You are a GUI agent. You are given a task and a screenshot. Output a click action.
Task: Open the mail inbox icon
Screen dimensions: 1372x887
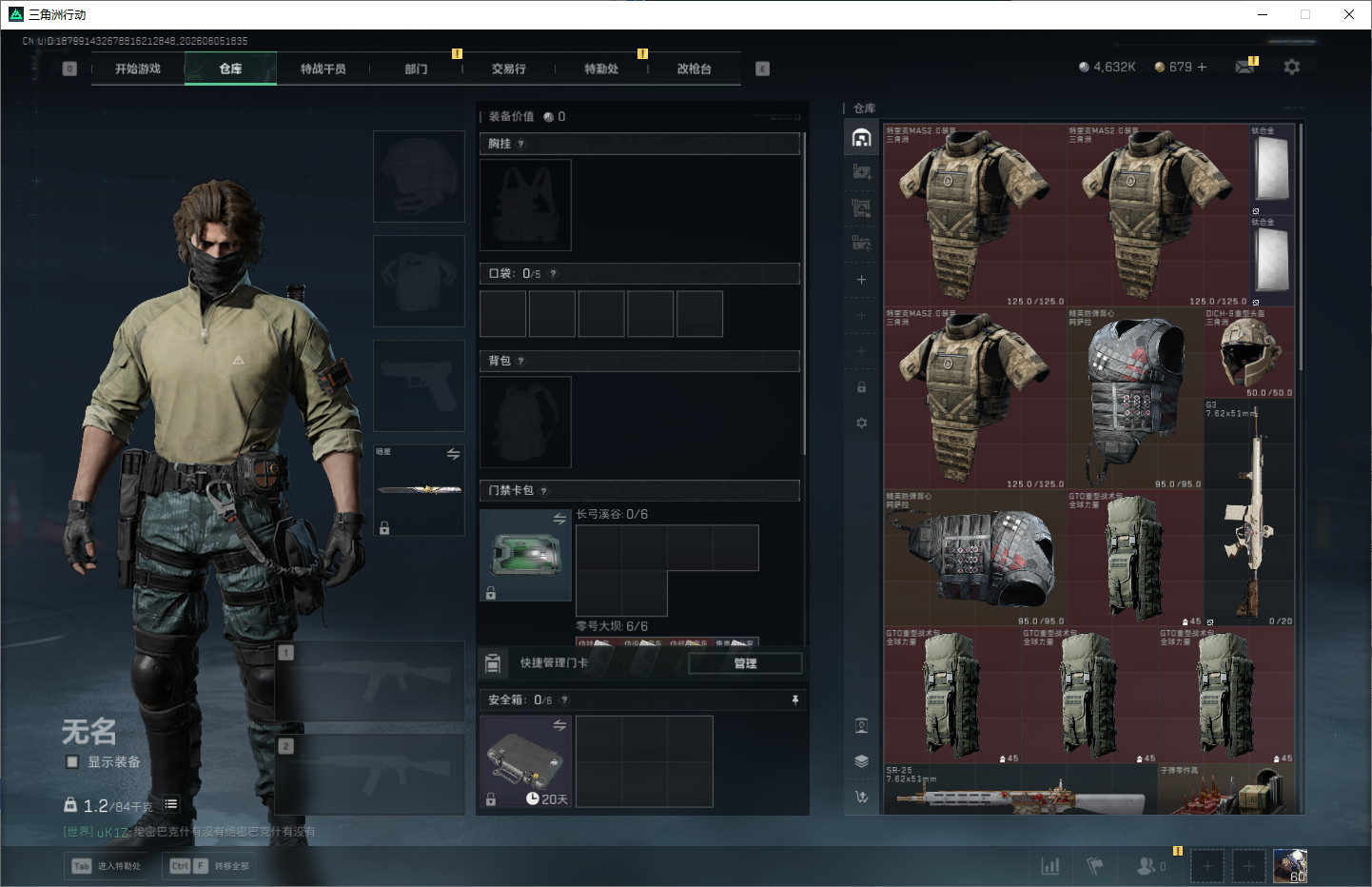tap(1245, 67)
